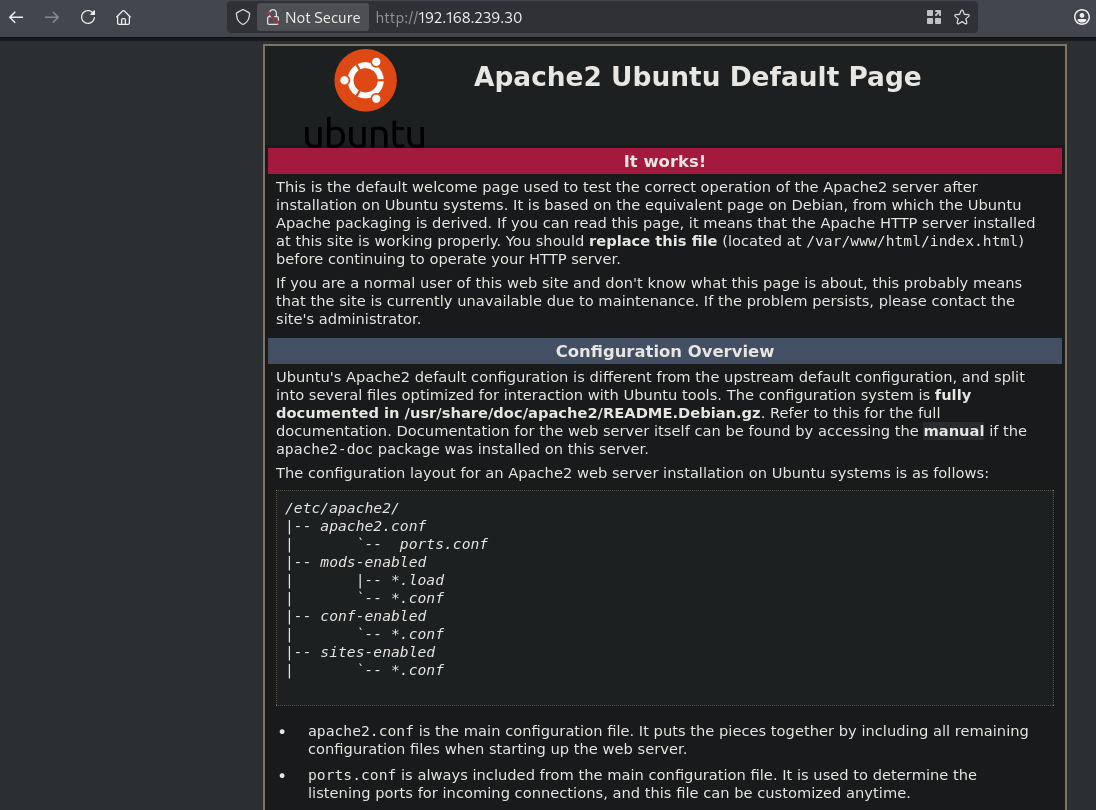Viewport: 1096px width, 810px height.
Task: Open tracking protection shield icon
Action: [x=243, y=17]
